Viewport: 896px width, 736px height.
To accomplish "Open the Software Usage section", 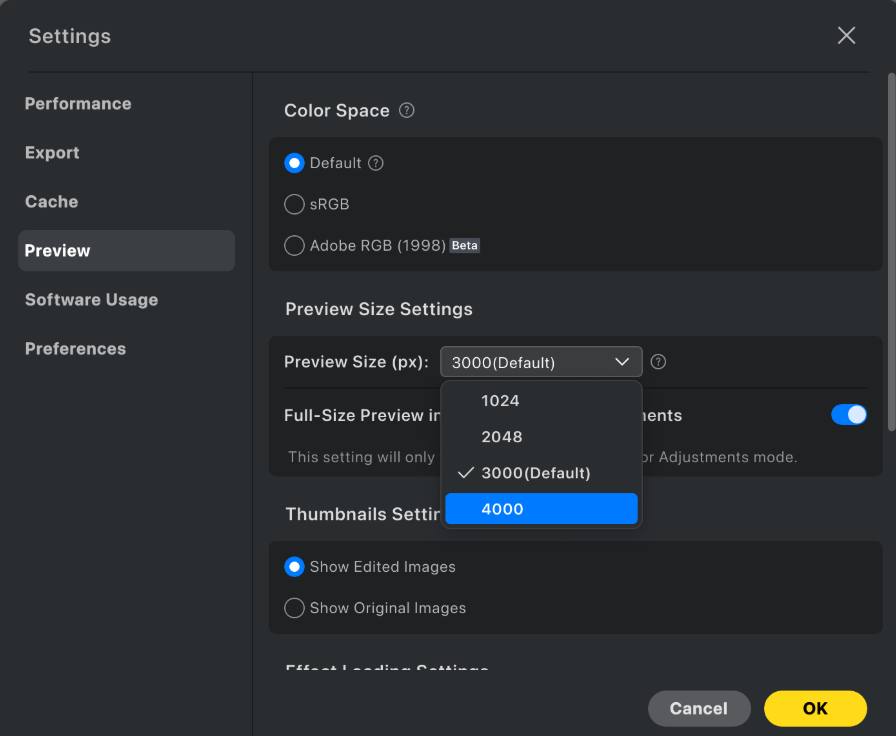I will [x=91, y=299].
